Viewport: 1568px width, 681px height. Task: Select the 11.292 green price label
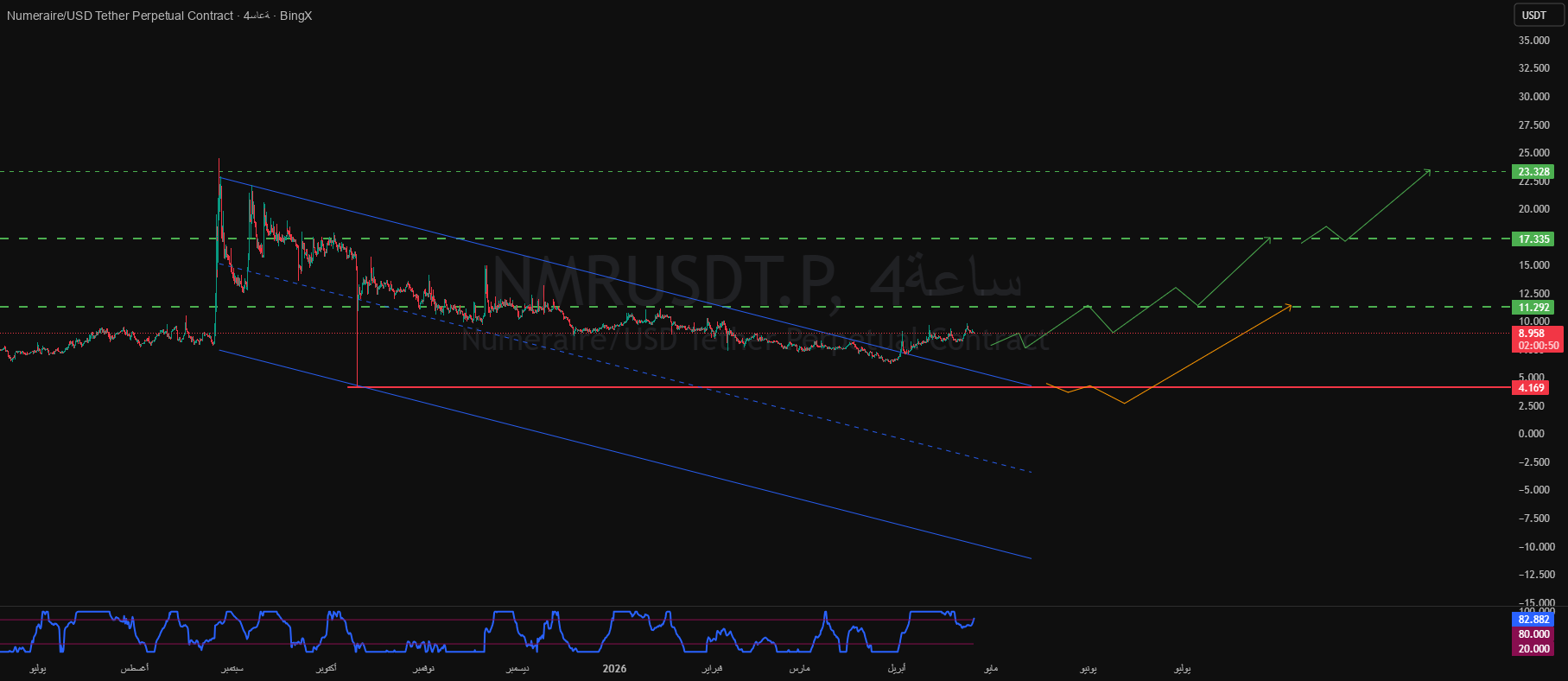coord(1533,308)
